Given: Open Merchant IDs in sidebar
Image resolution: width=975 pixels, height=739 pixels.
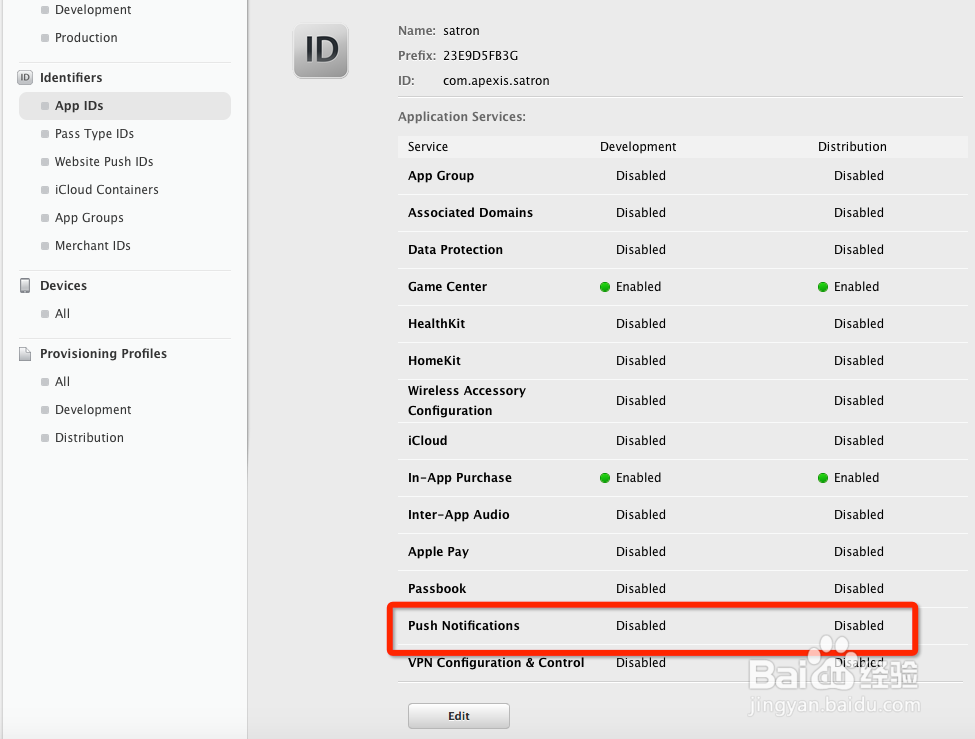Looking at the screenshot, I should 93,246.
